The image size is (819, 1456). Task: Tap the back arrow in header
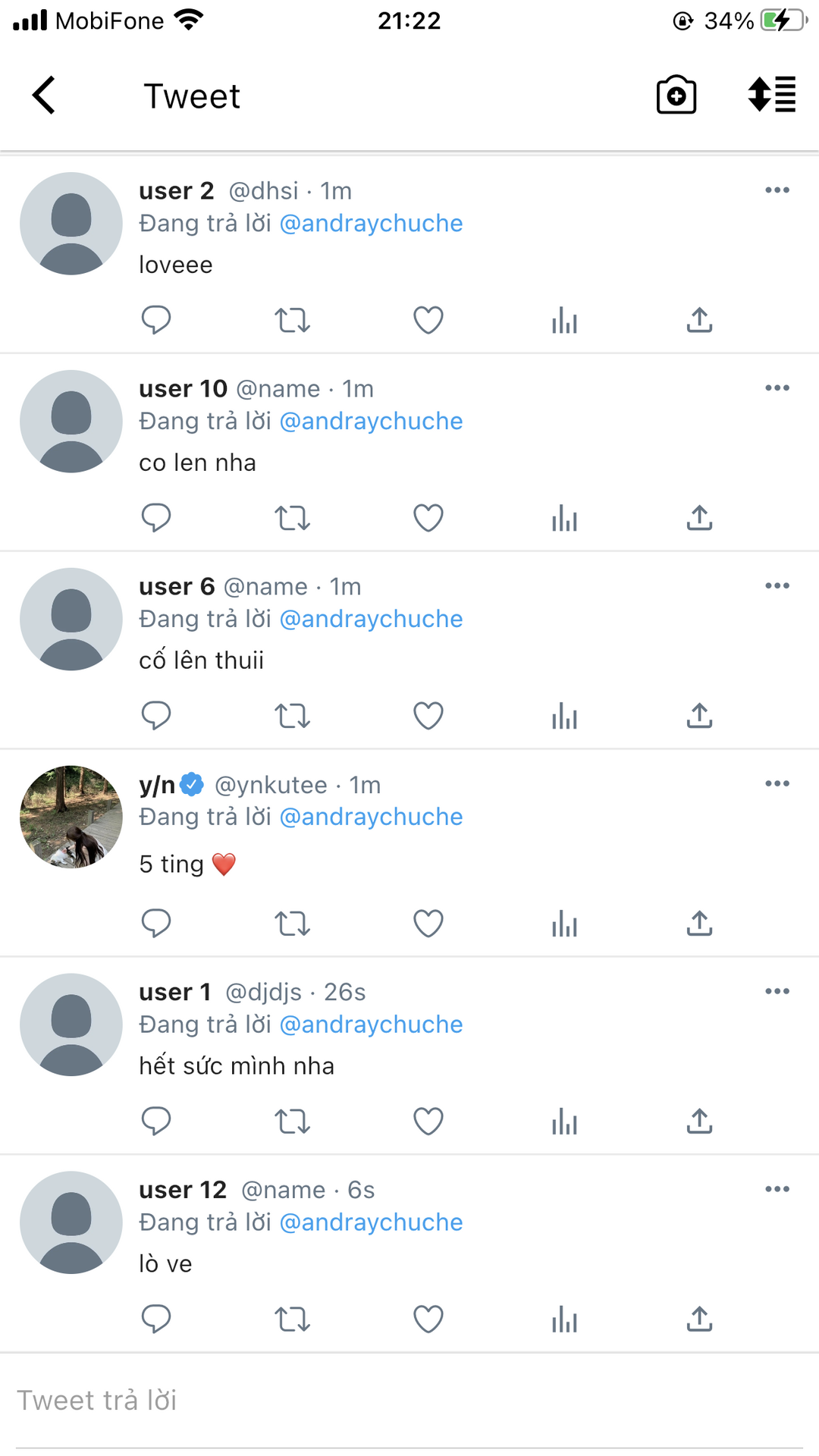coord(44,96)
